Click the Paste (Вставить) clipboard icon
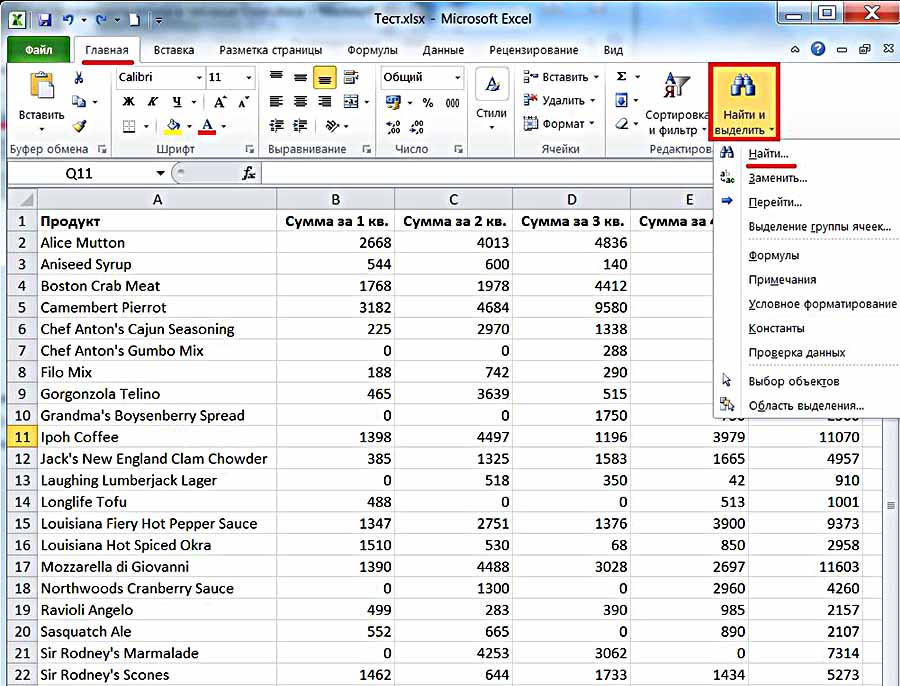 pos(41,87)
